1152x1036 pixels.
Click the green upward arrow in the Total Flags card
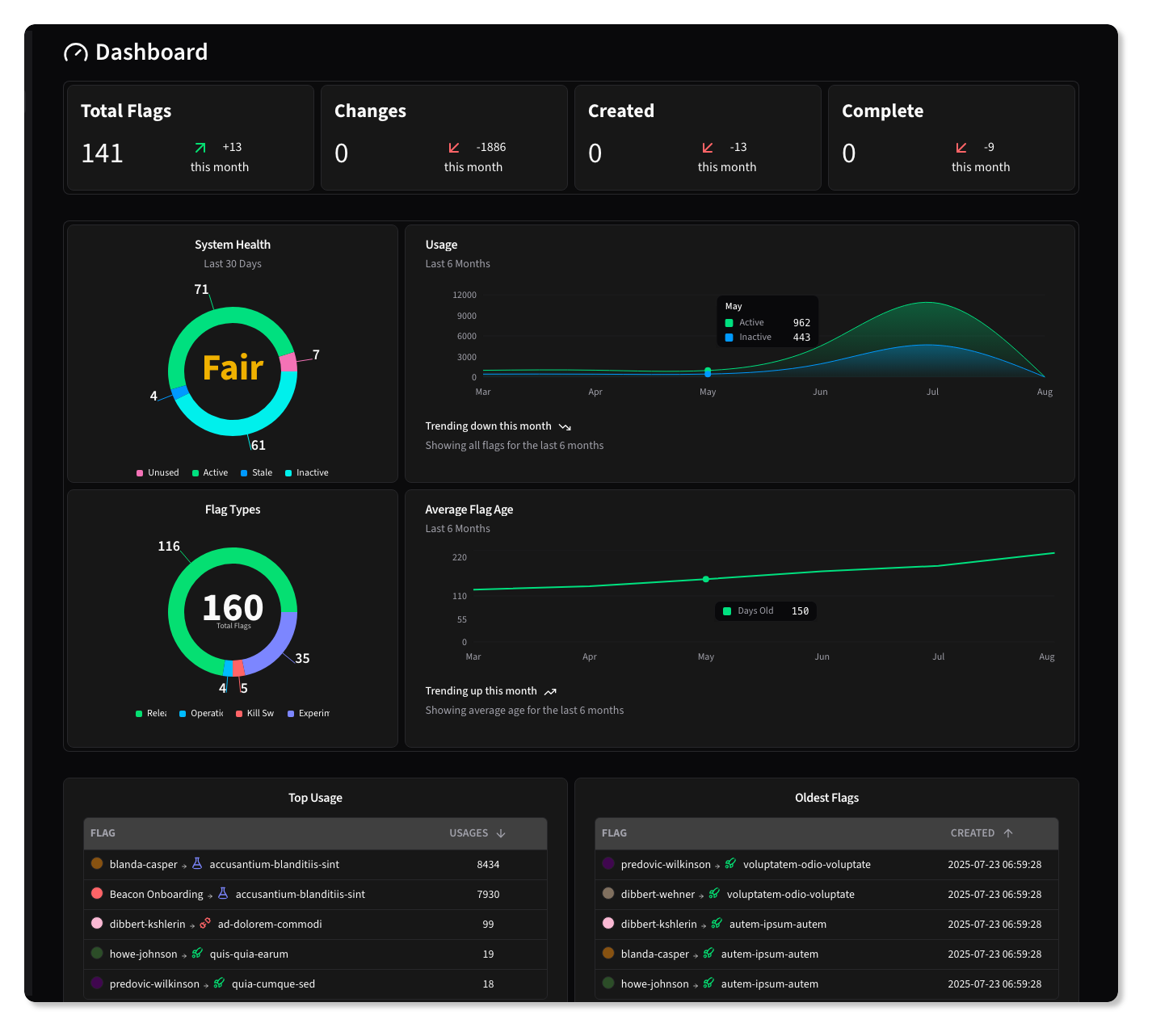pos(200,149)
